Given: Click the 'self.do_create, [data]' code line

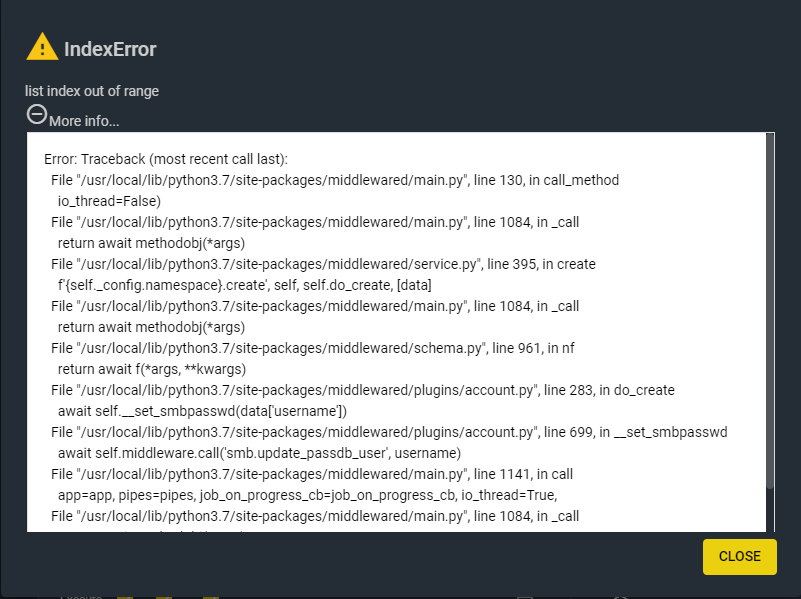Looking at the screenshot, I should click(245, 285).
